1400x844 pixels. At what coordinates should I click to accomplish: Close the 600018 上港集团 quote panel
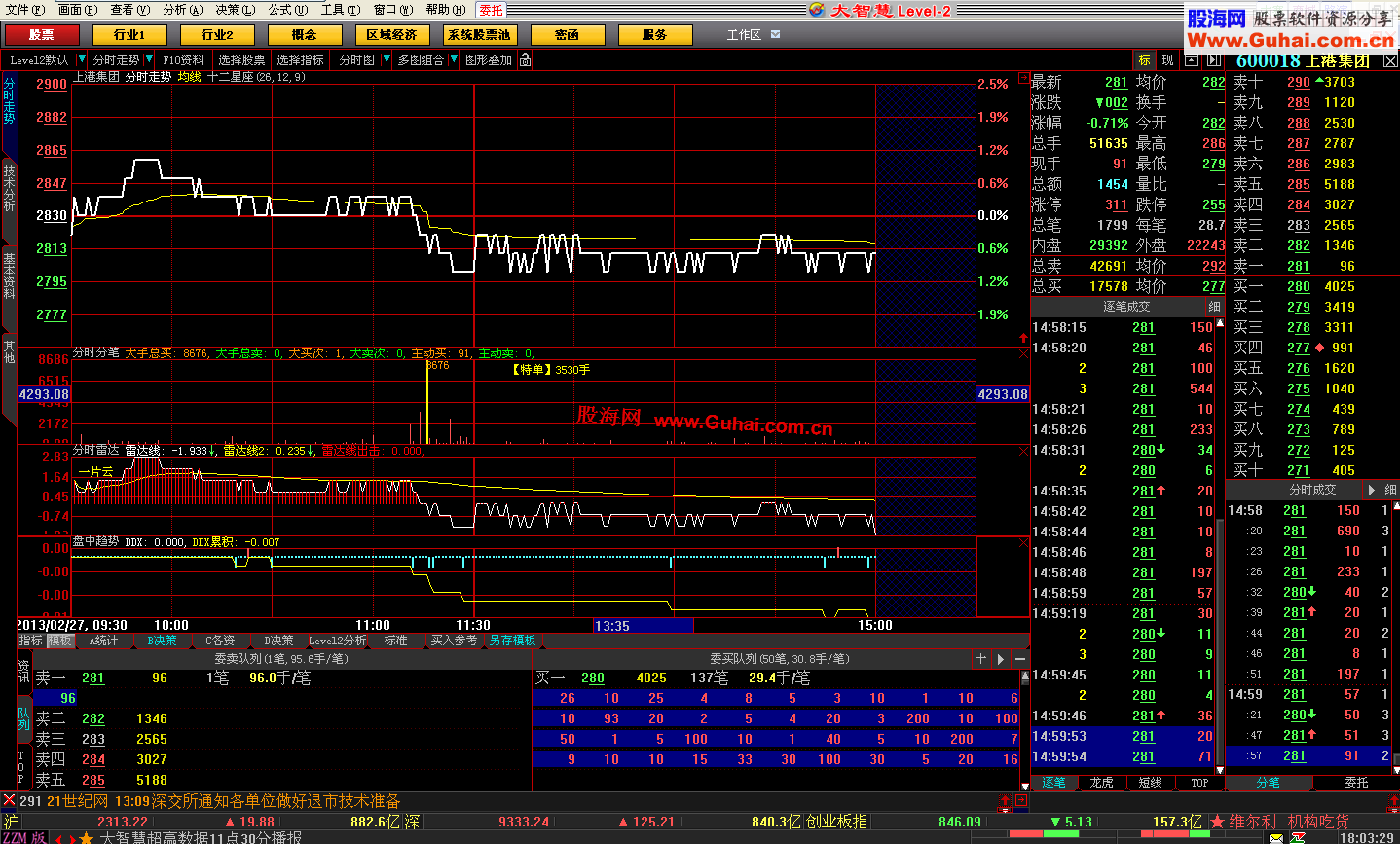pyautogui.click(x=1390, y=61)
